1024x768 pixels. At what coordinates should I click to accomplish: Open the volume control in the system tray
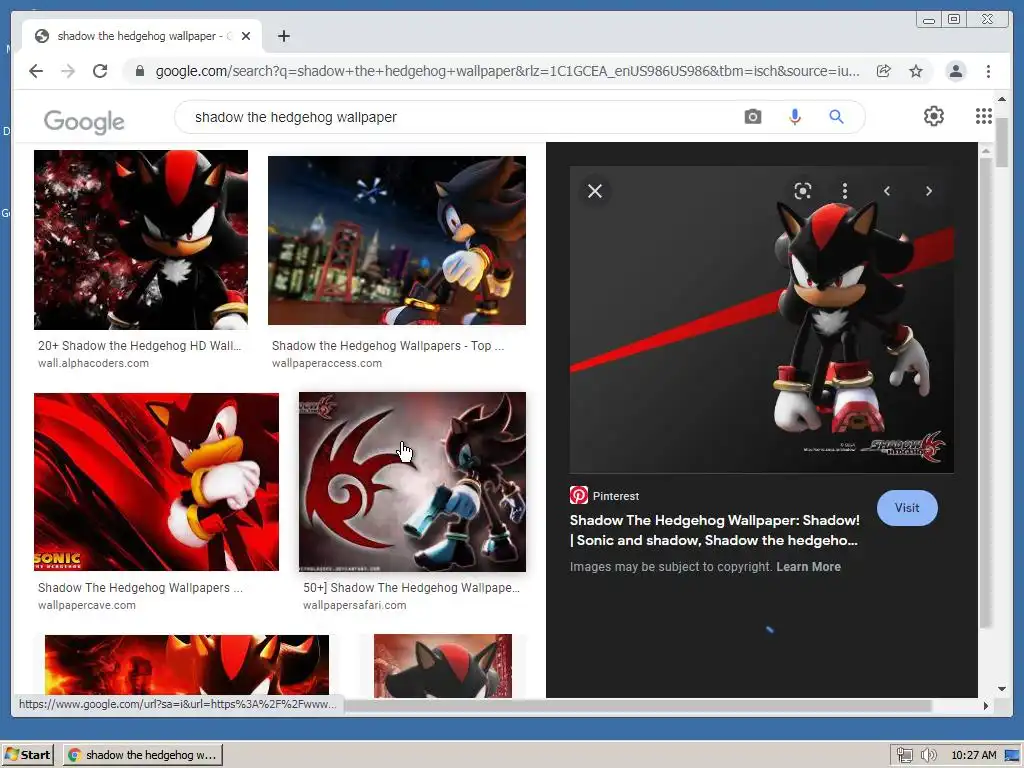928,755
